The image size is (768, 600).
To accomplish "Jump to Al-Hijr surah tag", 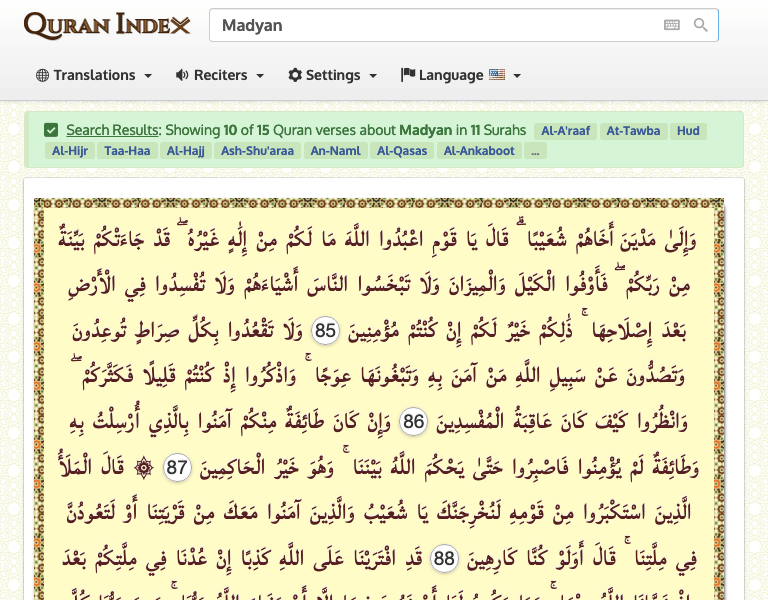I will click(x=70, y=151).
